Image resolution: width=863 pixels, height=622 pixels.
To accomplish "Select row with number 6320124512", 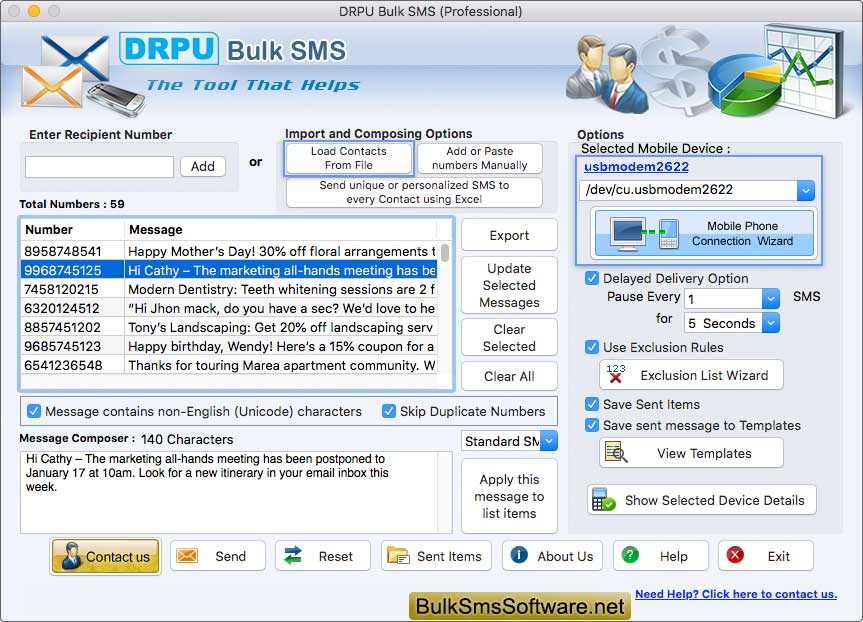I will (x=229, y=308).
